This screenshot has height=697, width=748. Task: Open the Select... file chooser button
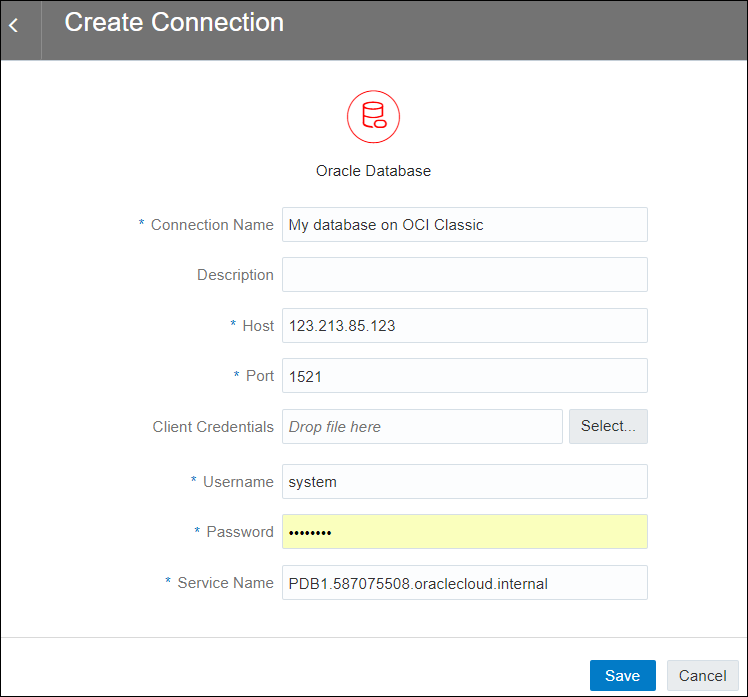click(608, 427)
